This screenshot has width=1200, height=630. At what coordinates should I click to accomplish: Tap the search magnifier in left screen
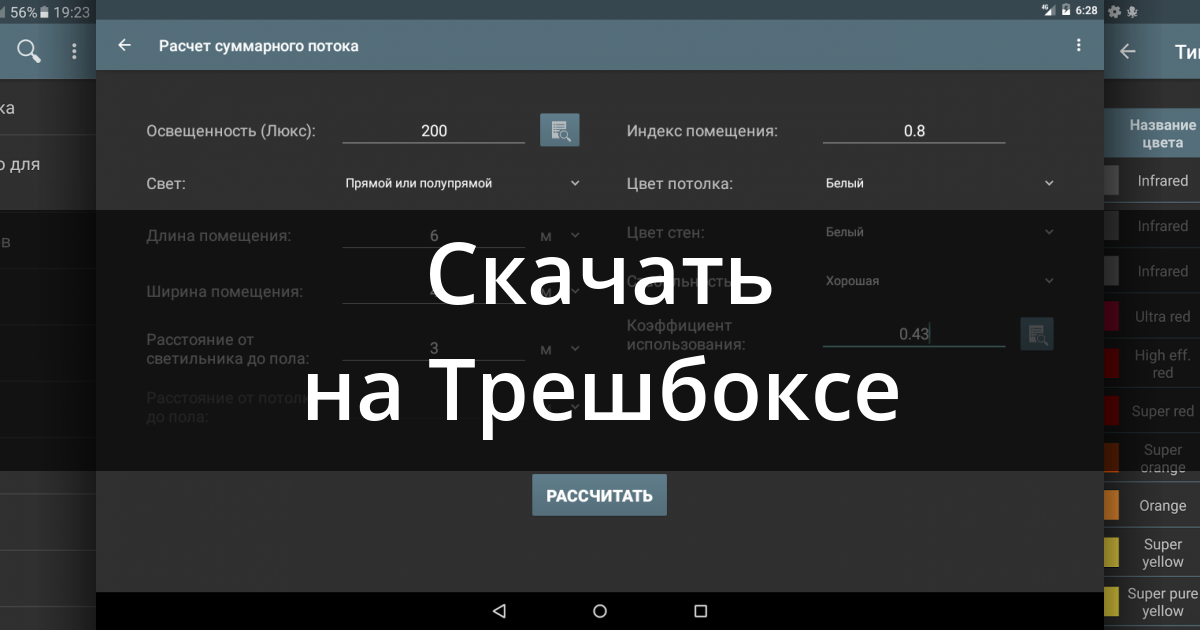pos(29,51)
